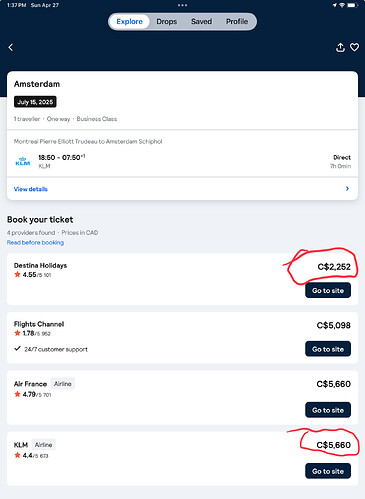Viewport: 365px width, 499px height.
Task: Go to the Profile tab
Action: 237,22
